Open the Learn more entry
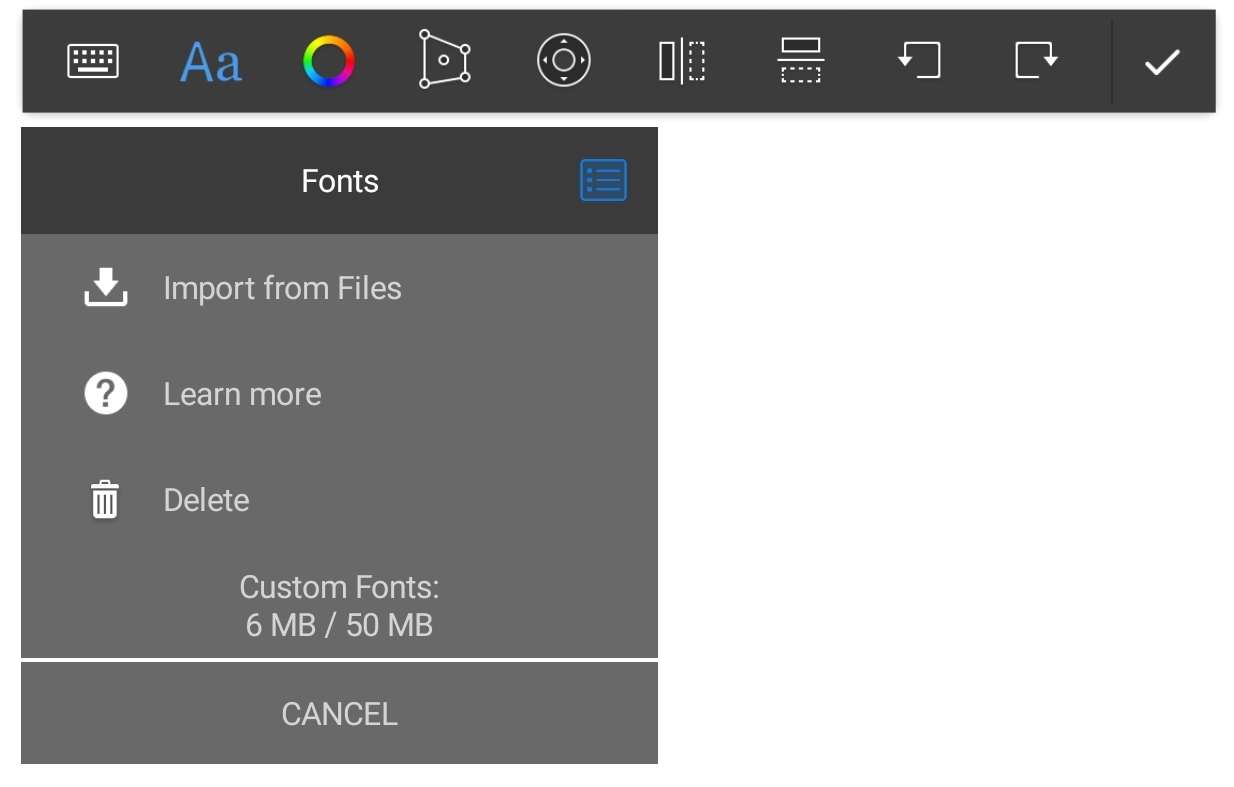 pyautogui.click(x=339, y=394)
